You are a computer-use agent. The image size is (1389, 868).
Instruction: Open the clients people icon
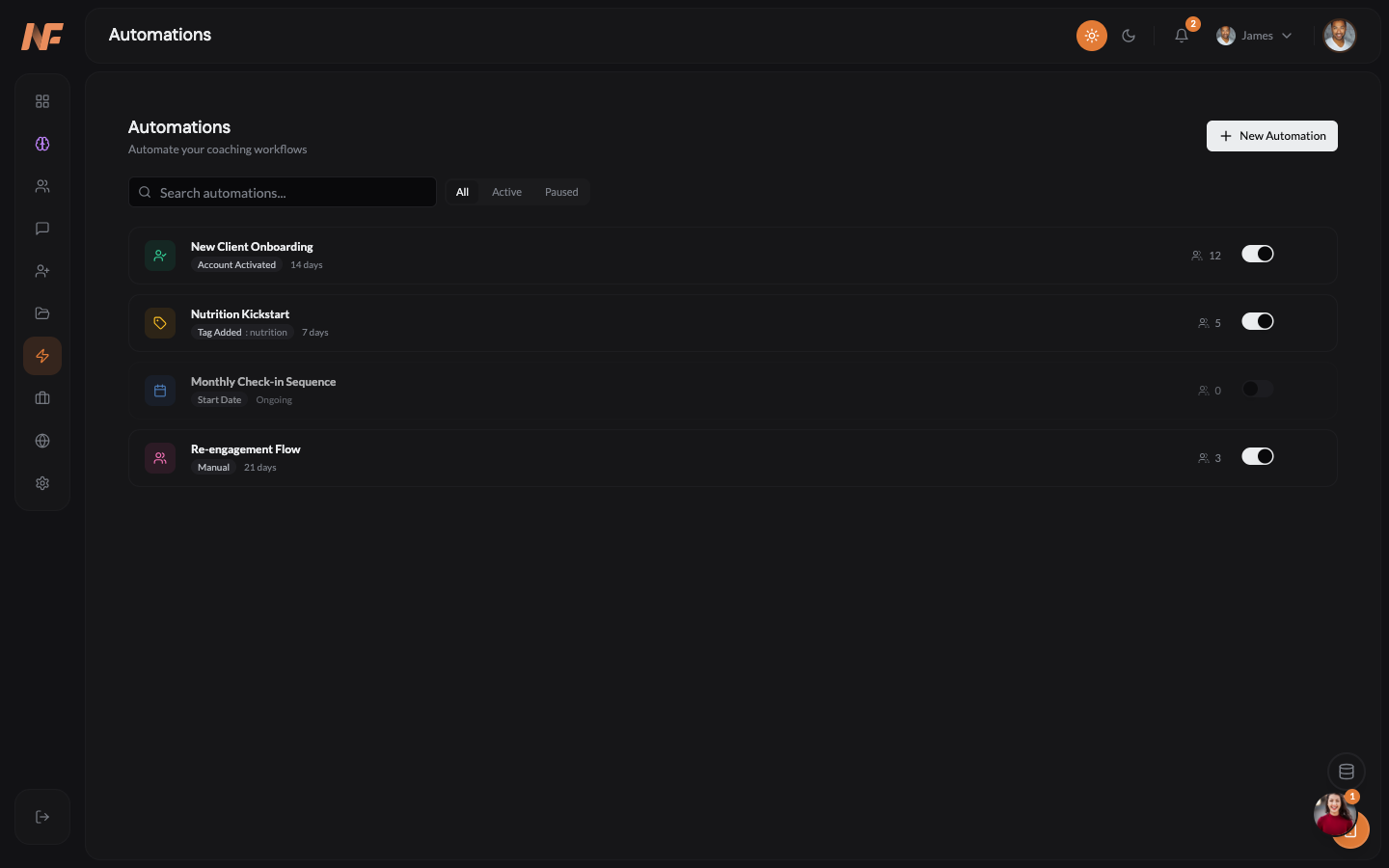coord(42,186)
